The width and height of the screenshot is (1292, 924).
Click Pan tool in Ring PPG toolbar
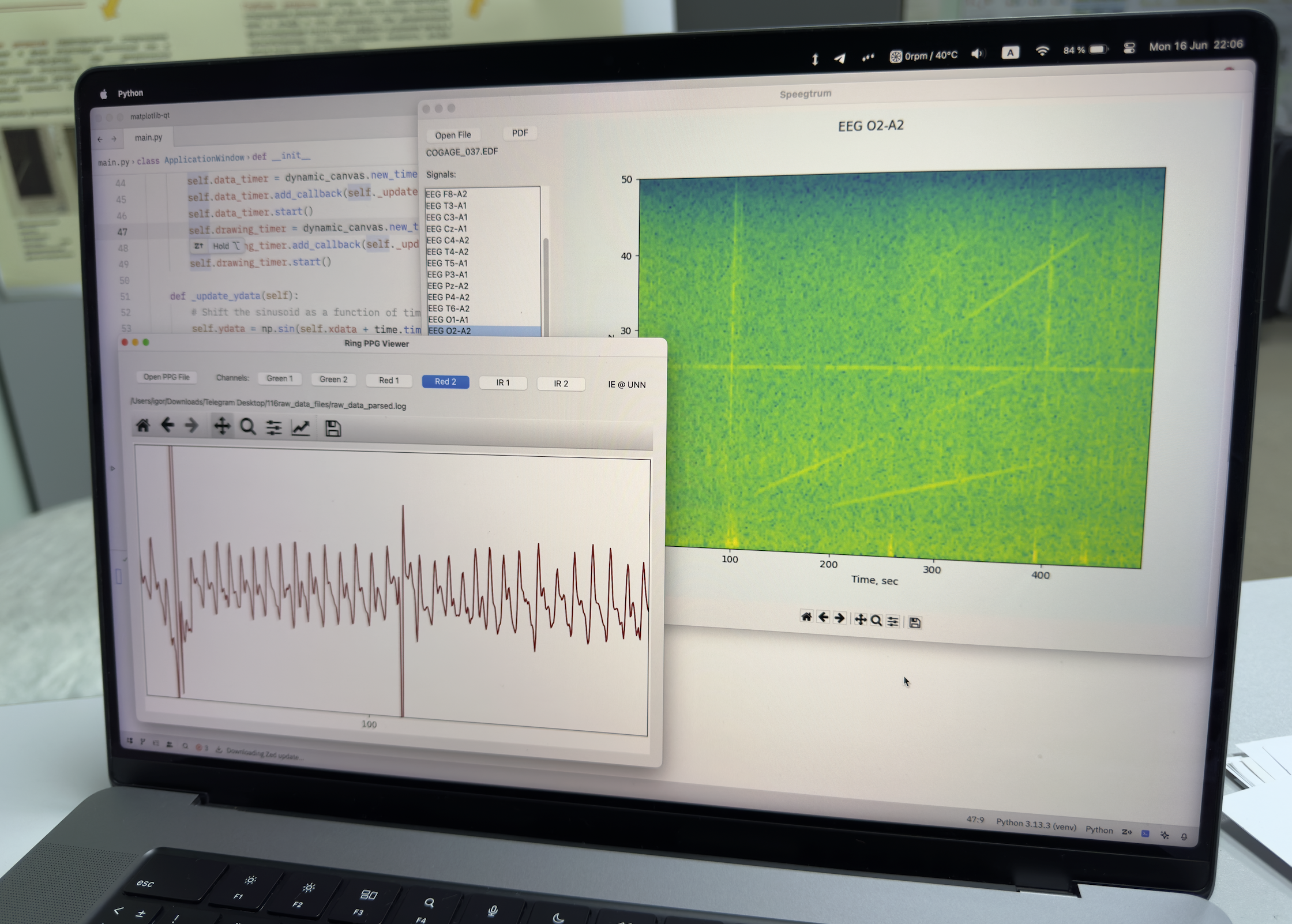(222, 426)
